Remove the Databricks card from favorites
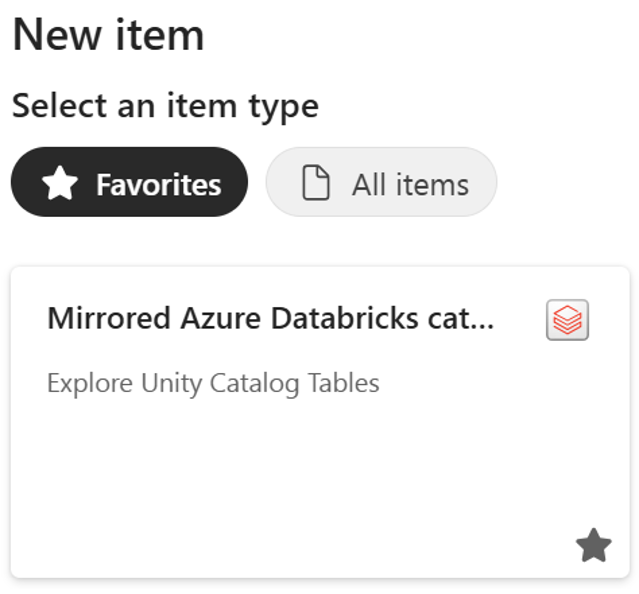Image resolution: width=639 pixels, height=594 pixels. click(x=593, y=546)
